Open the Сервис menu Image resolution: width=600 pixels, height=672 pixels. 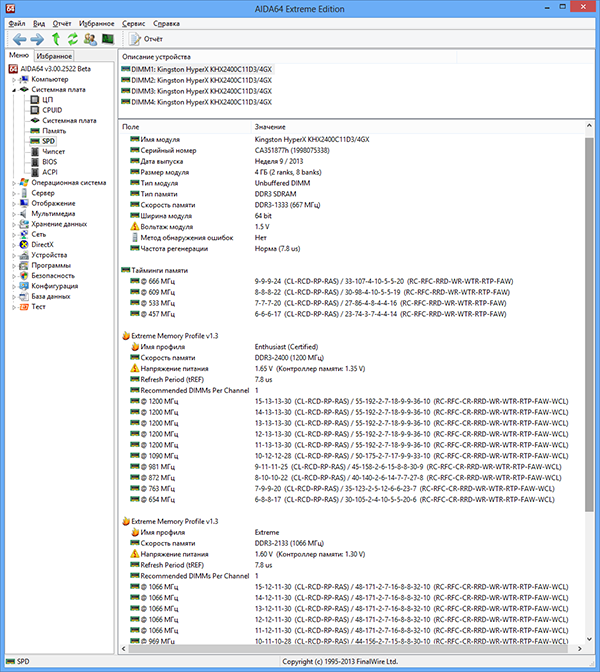(133, 24)
